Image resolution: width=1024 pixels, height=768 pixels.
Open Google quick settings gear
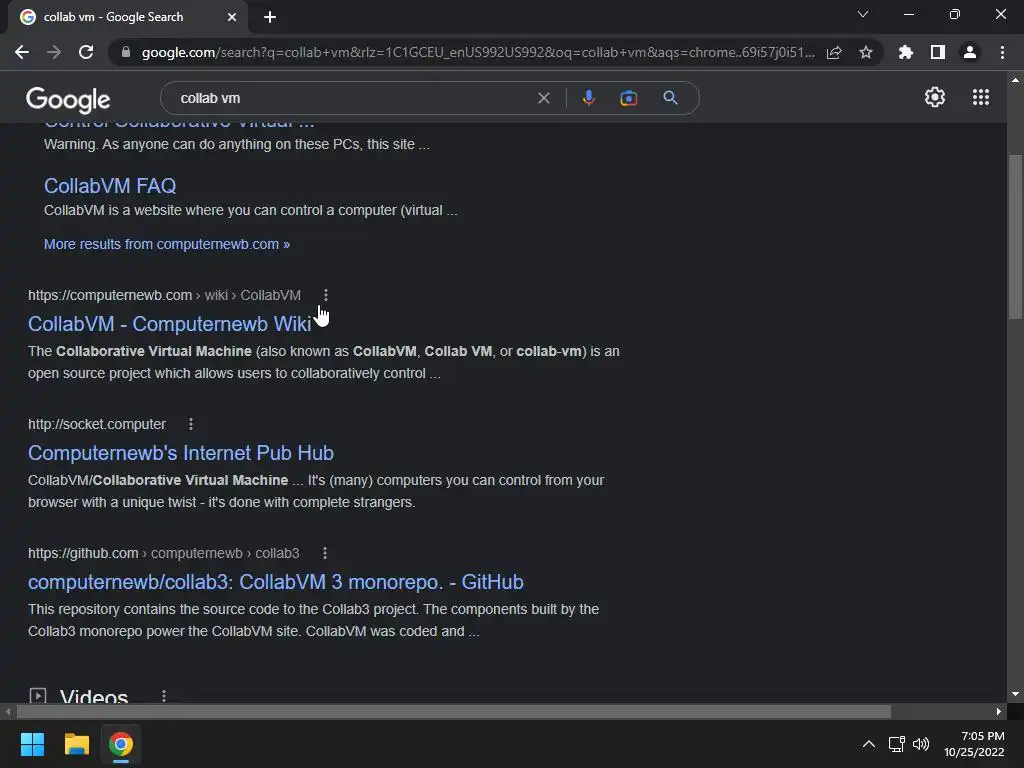[x=935, y=97]
